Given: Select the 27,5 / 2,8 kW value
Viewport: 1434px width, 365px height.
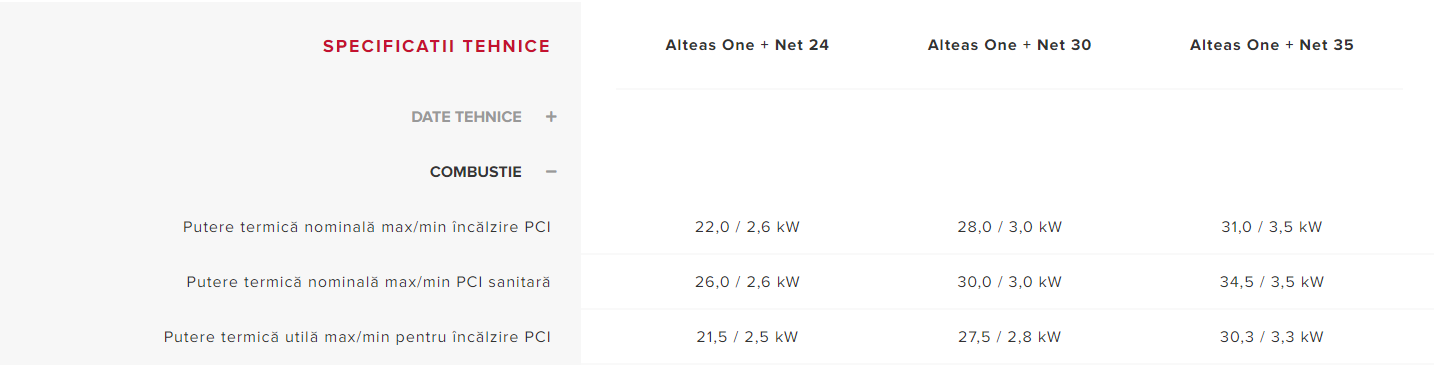Looking at the screenshot, I should pos(1010,337).
